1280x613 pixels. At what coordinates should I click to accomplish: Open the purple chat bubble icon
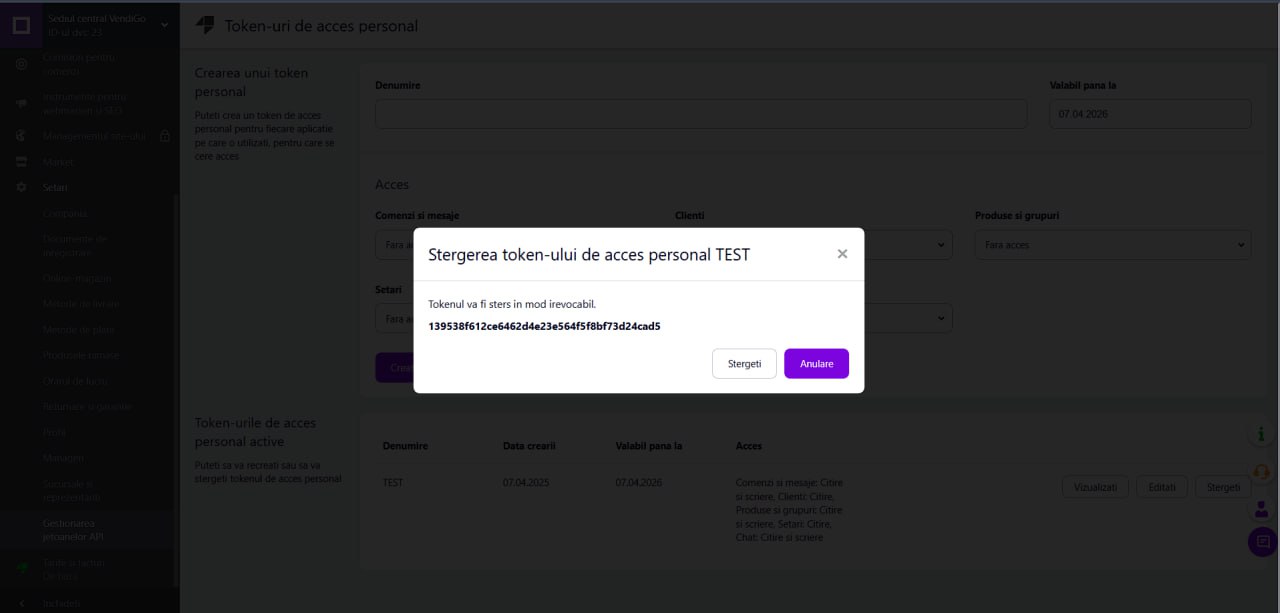click(x=1262, y=542)
